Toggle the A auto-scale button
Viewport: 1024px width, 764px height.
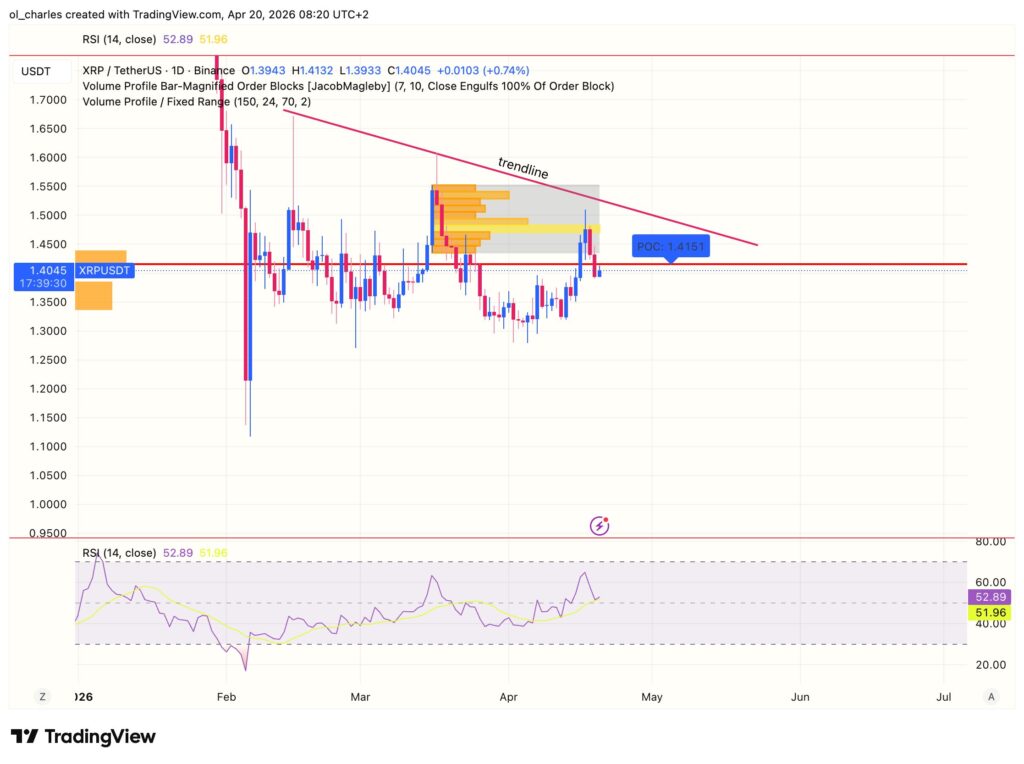click(x=990, y=696)
